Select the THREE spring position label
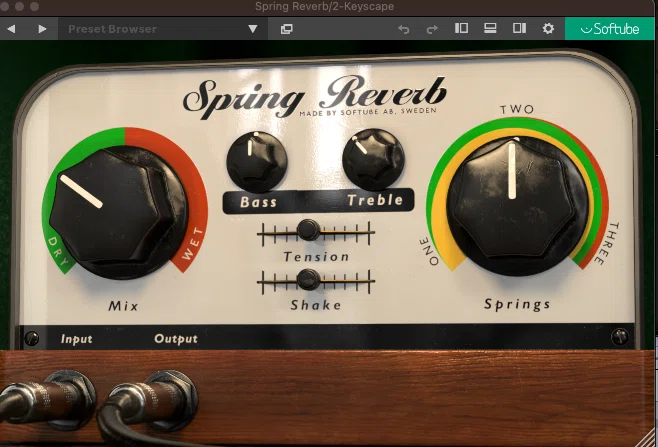The width and height of the screenshot is (658, 447). [x=606, y=243]
